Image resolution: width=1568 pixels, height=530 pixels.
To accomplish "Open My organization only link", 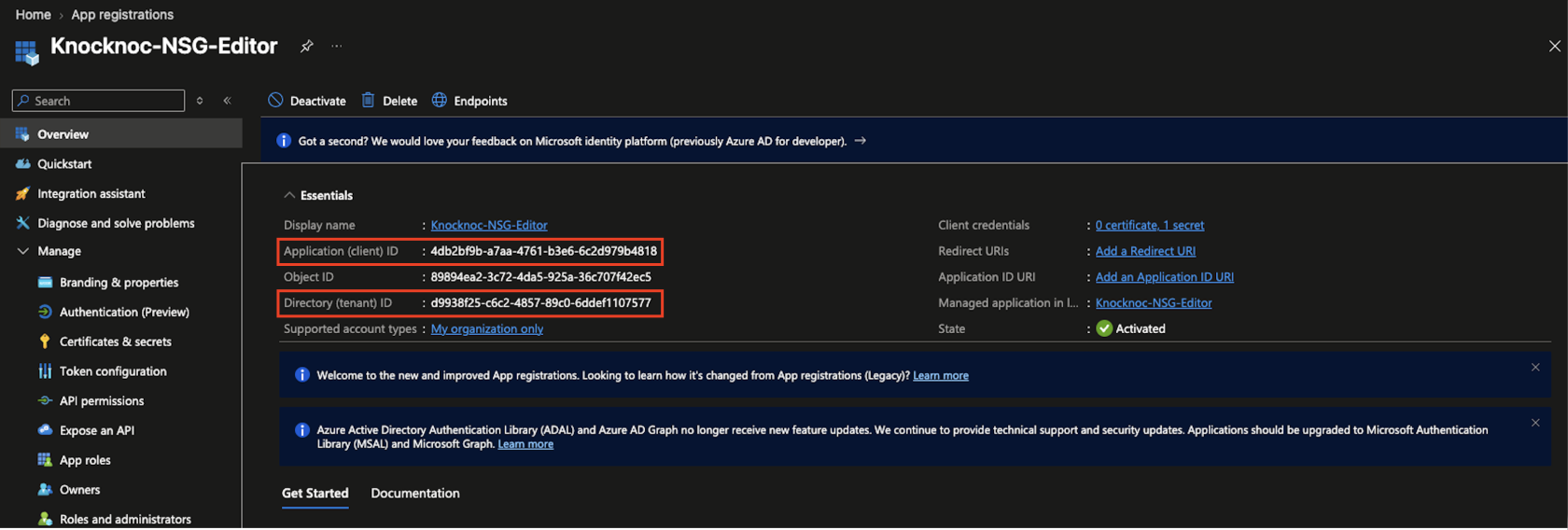I will 487,329.
